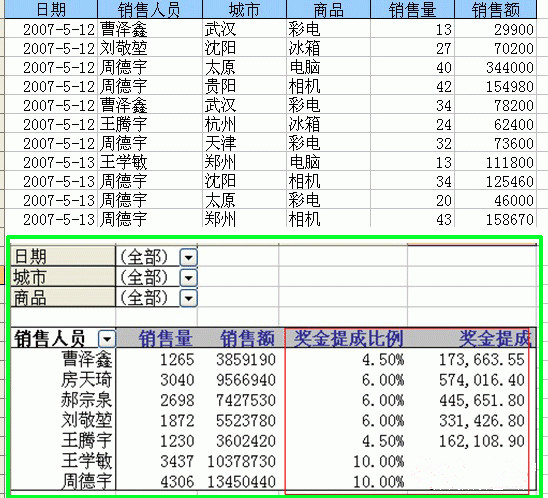Click the sales amount cell 154980
Image resolution: width=548 pixels, height=498 pixels.
point(510,87)
